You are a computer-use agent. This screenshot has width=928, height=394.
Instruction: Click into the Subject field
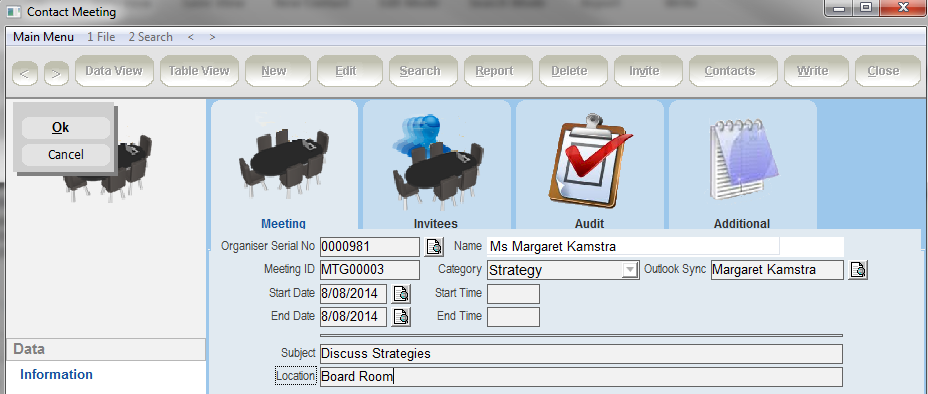click(x=581, y=354)
